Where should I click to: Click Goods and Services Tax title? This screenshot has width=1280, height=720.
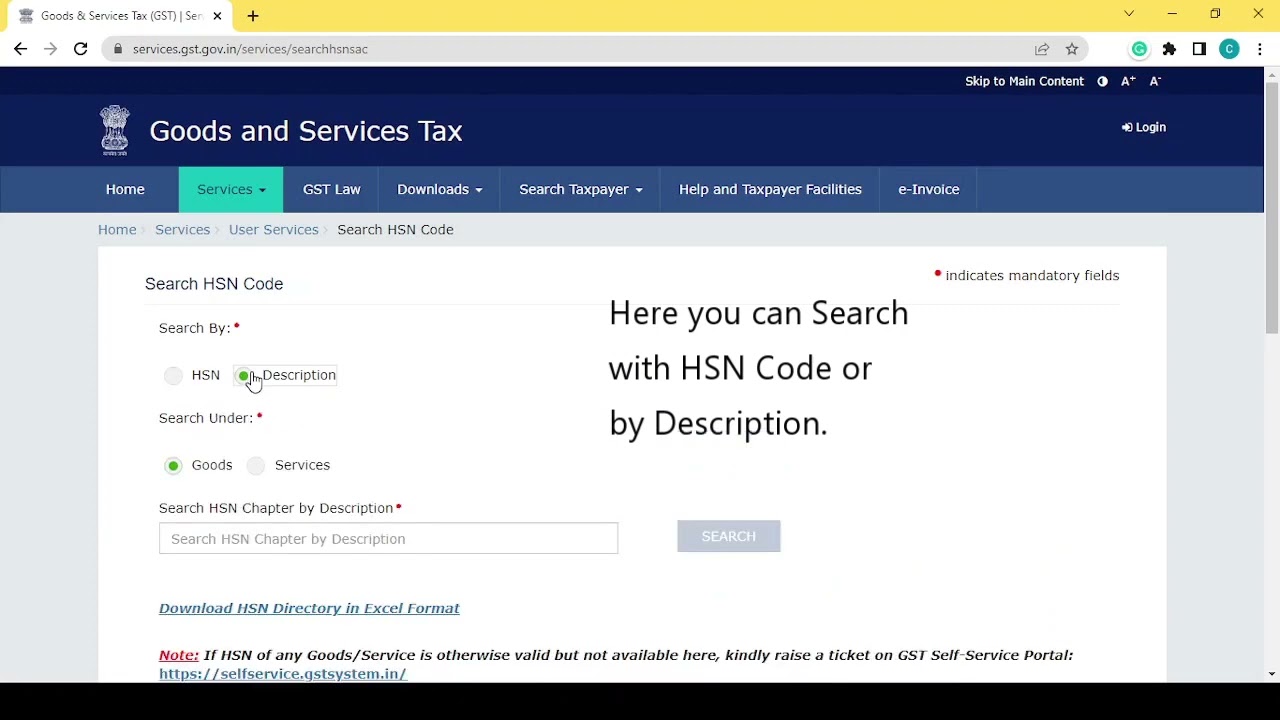point(306,131)
